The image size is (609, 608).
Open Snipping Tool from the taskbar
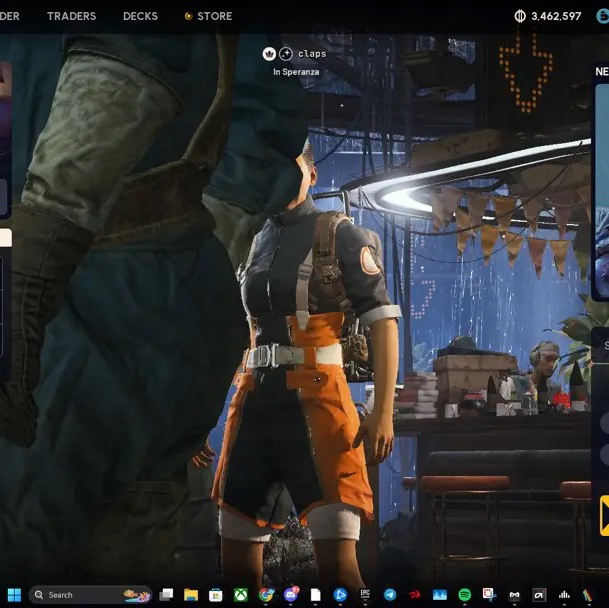[x=489, y=594]
